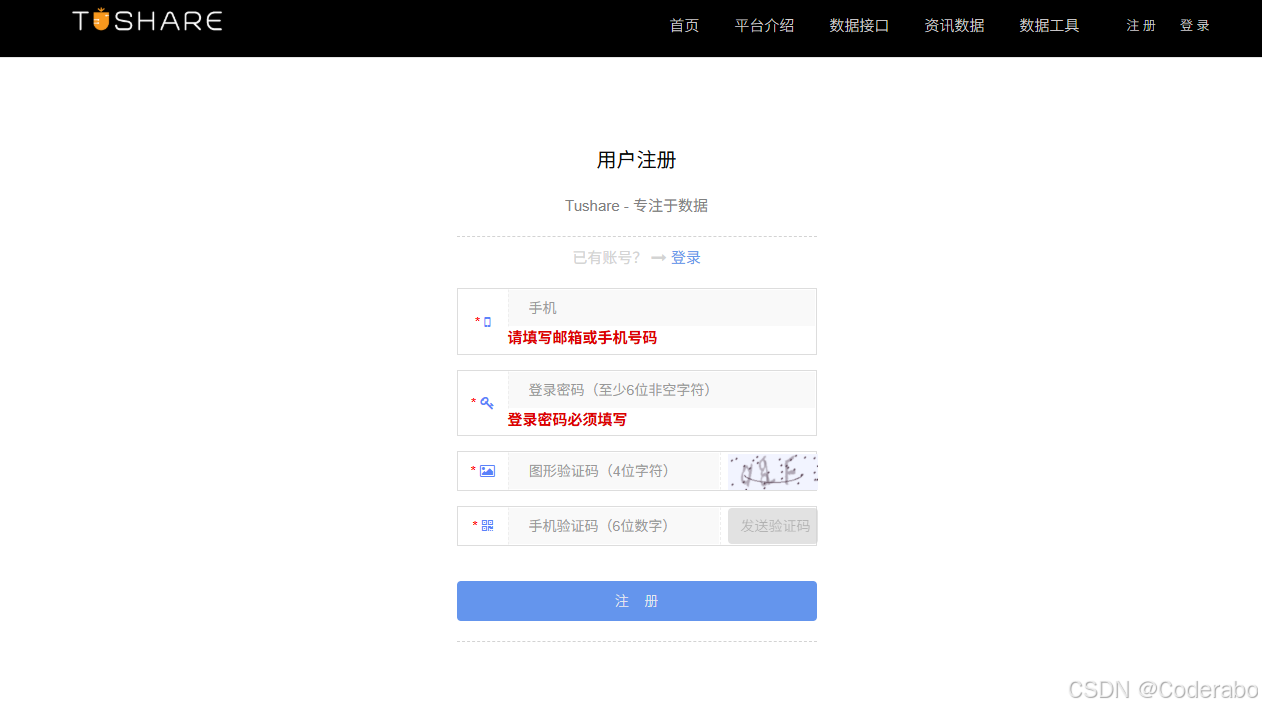Open the 首页 menu item

[684, 25]
